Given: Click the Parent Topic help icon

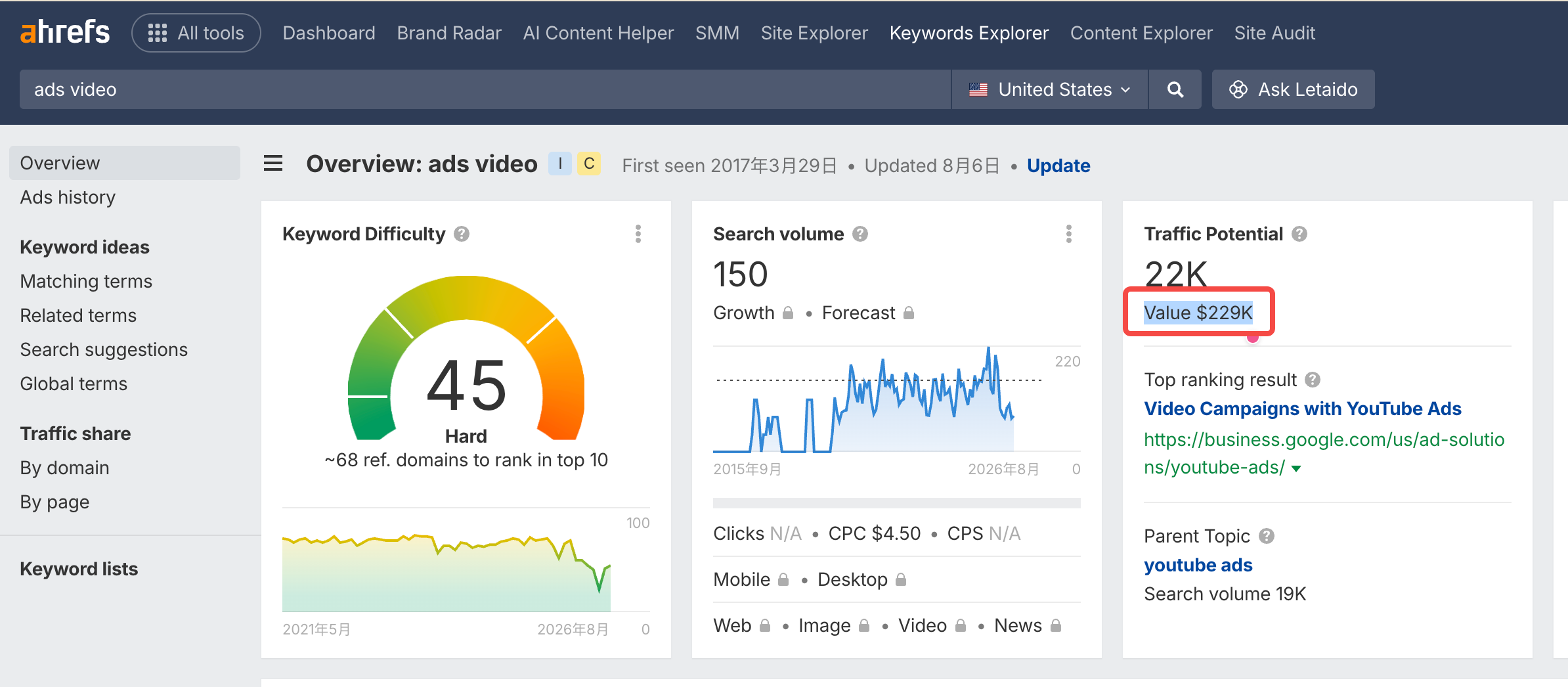Looking at the screenshot, I should coord(1267,536).
